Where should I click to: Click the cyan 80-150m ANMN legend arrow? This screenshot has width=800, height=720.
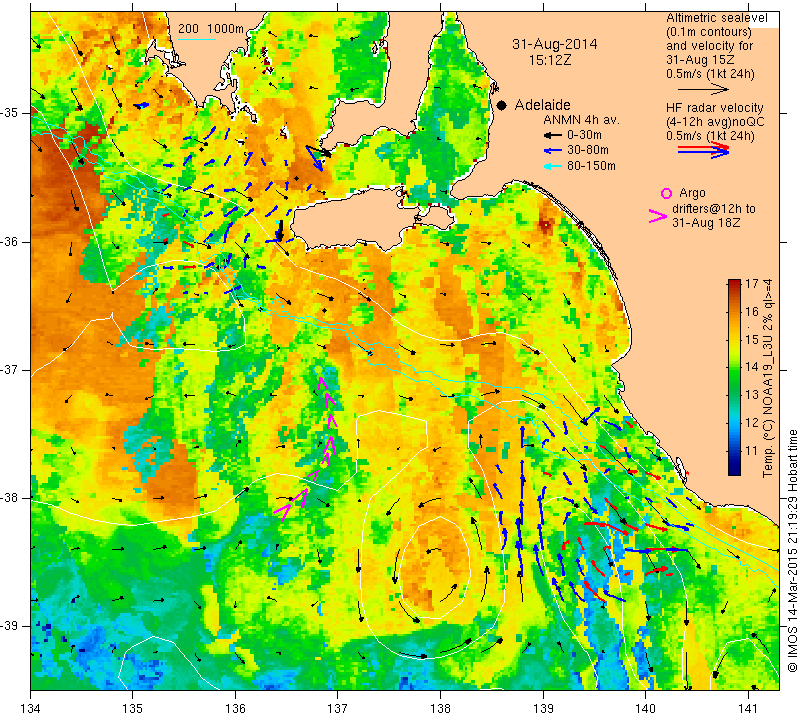552,166
